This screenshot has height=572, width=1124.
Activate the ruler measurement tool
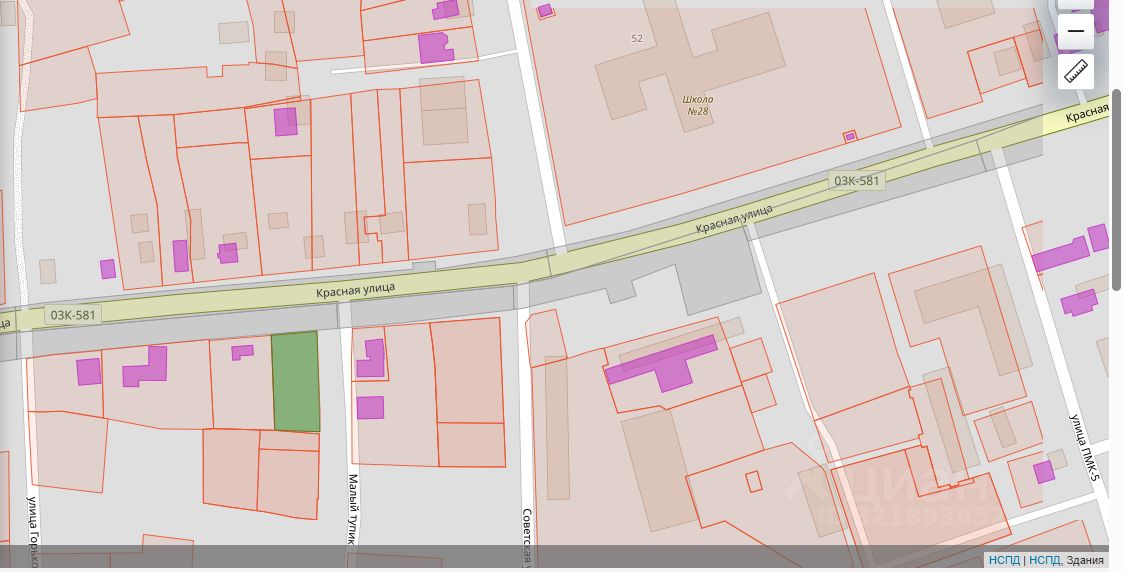1075,72
